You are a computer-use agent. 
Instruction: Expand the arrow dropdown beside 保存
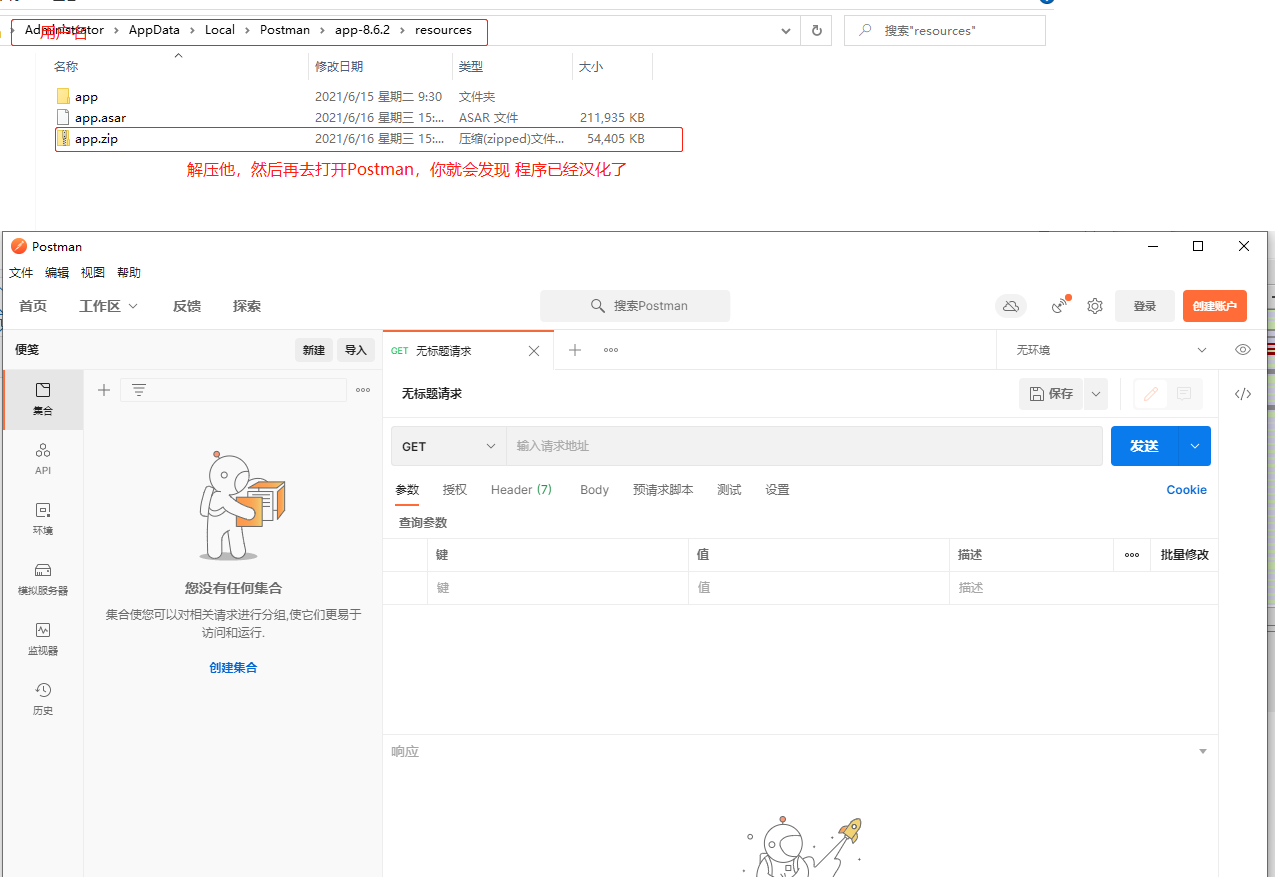[1096, 394]
